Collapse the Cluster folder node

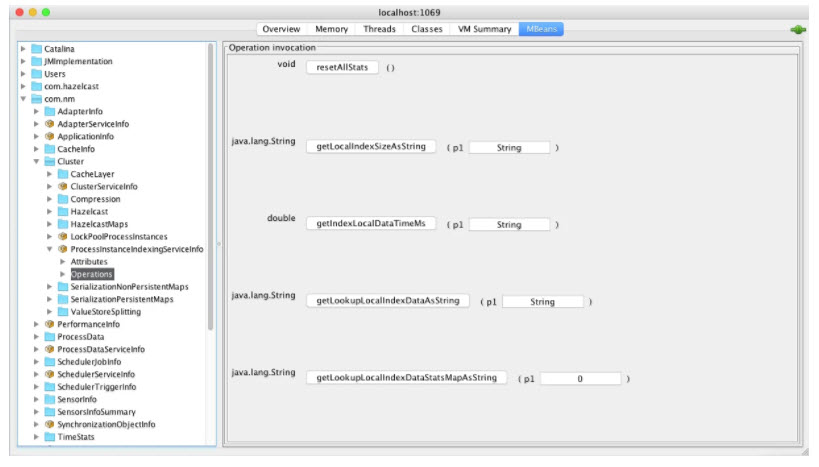click(36, 162)
